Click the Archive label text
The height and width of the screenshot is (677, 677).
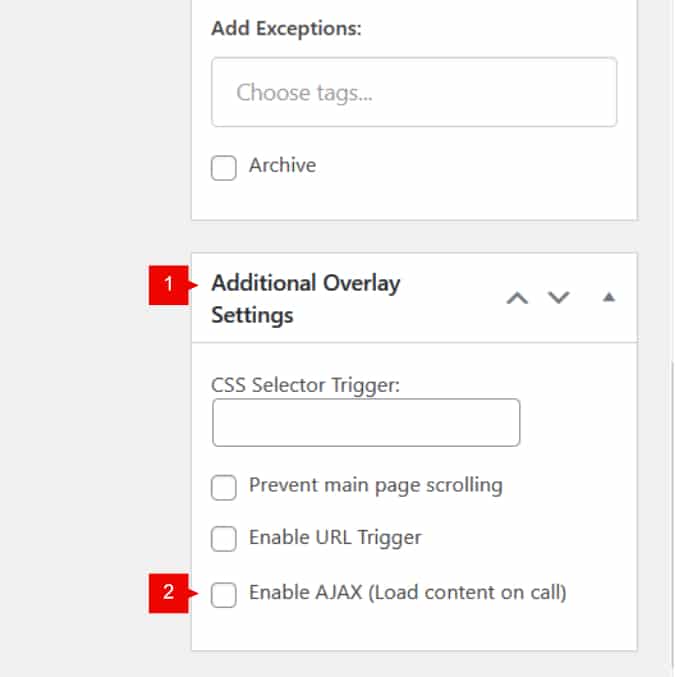(x=282, y=165)
